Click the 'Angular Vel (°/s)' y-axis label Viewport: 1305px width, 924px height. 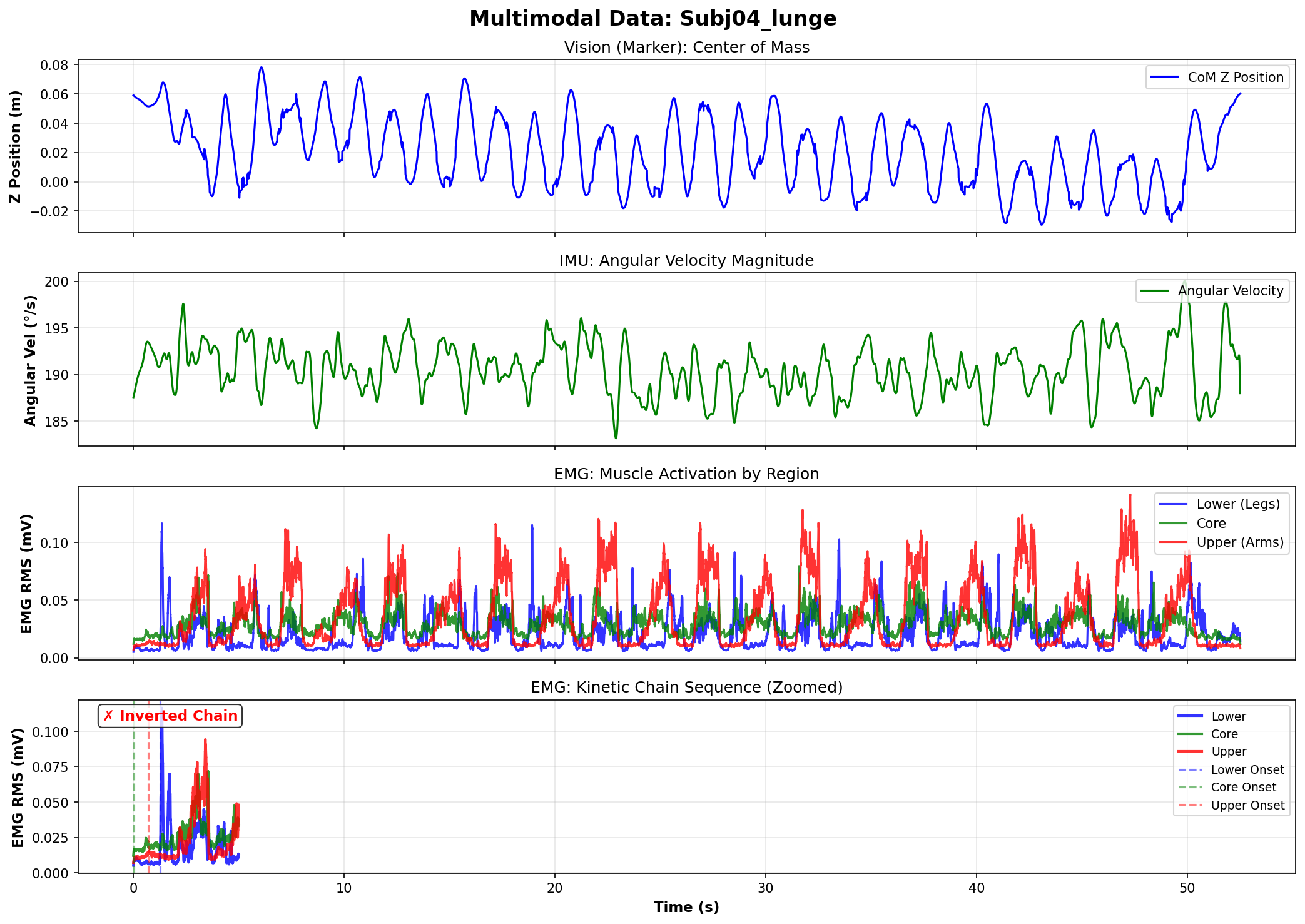tap(30, 360)
